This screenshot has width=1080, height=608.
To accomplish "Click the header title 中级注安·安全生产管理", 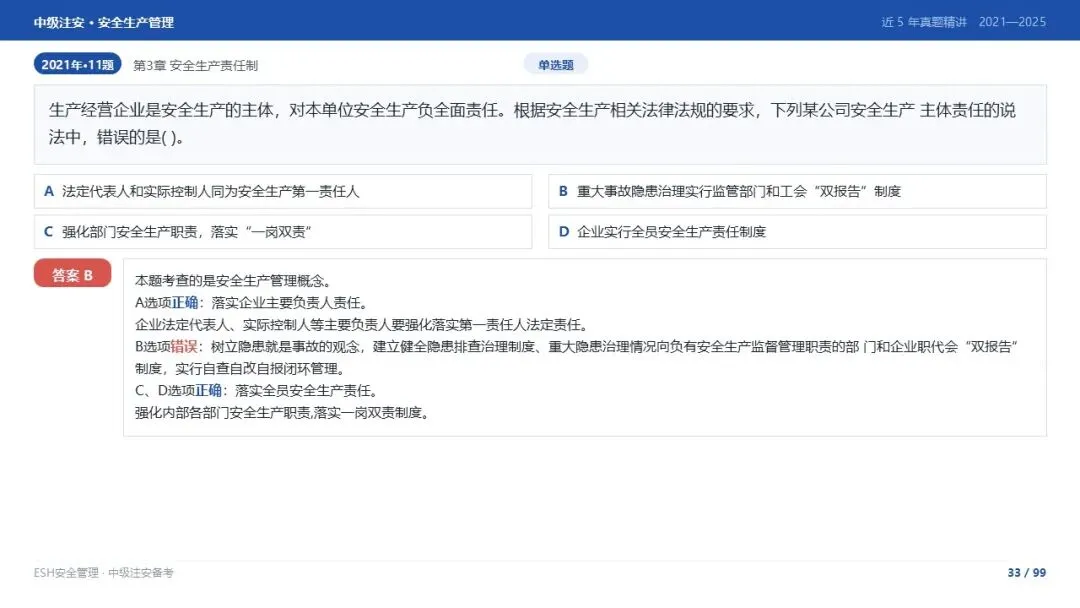I will click(104, 23).
